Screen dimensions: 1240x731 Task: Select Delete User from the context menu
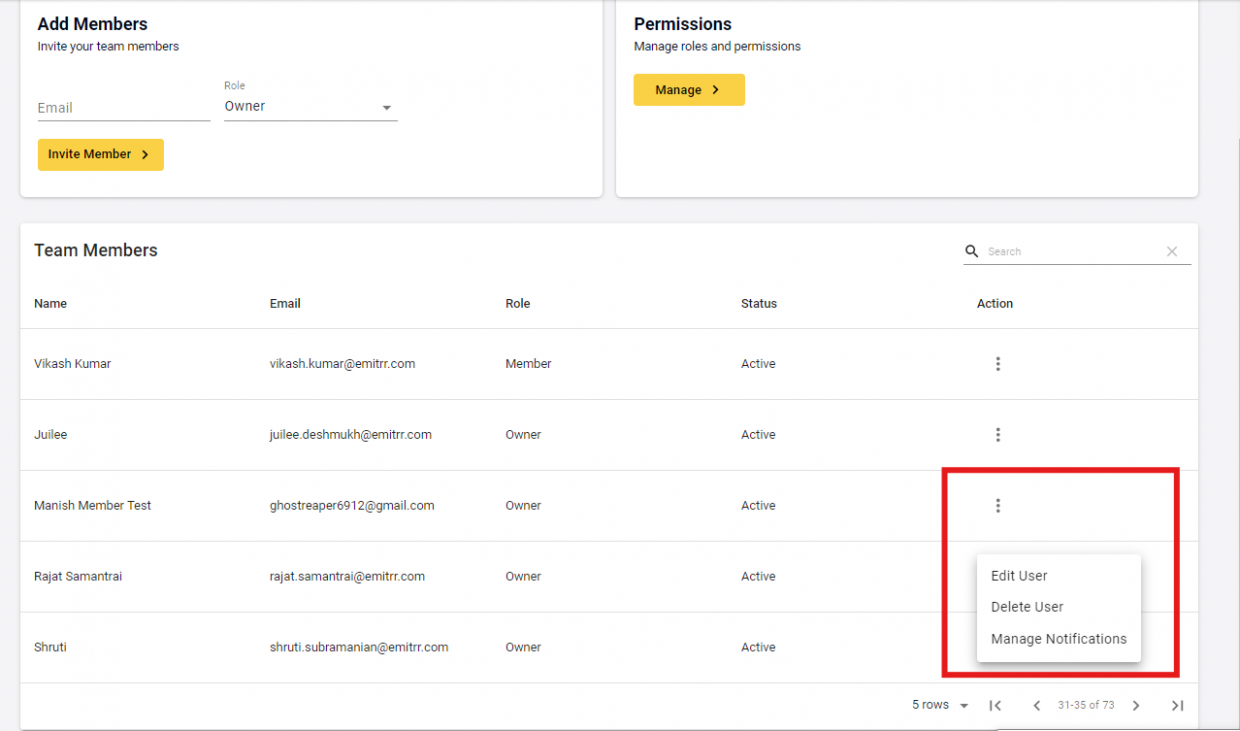point(1027,607)
